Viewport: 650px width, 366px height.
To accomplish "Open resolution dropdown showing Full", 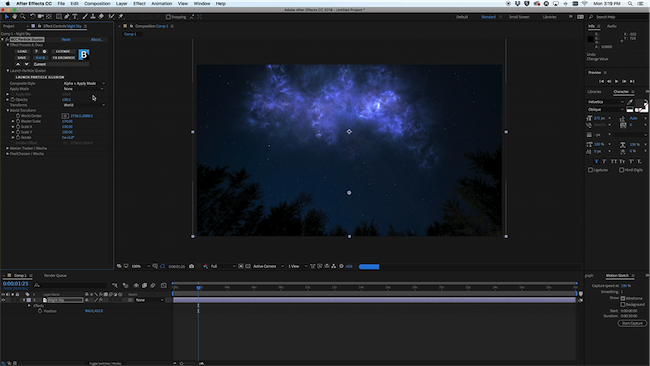I will pyautogui.click(x=223, y=266).
